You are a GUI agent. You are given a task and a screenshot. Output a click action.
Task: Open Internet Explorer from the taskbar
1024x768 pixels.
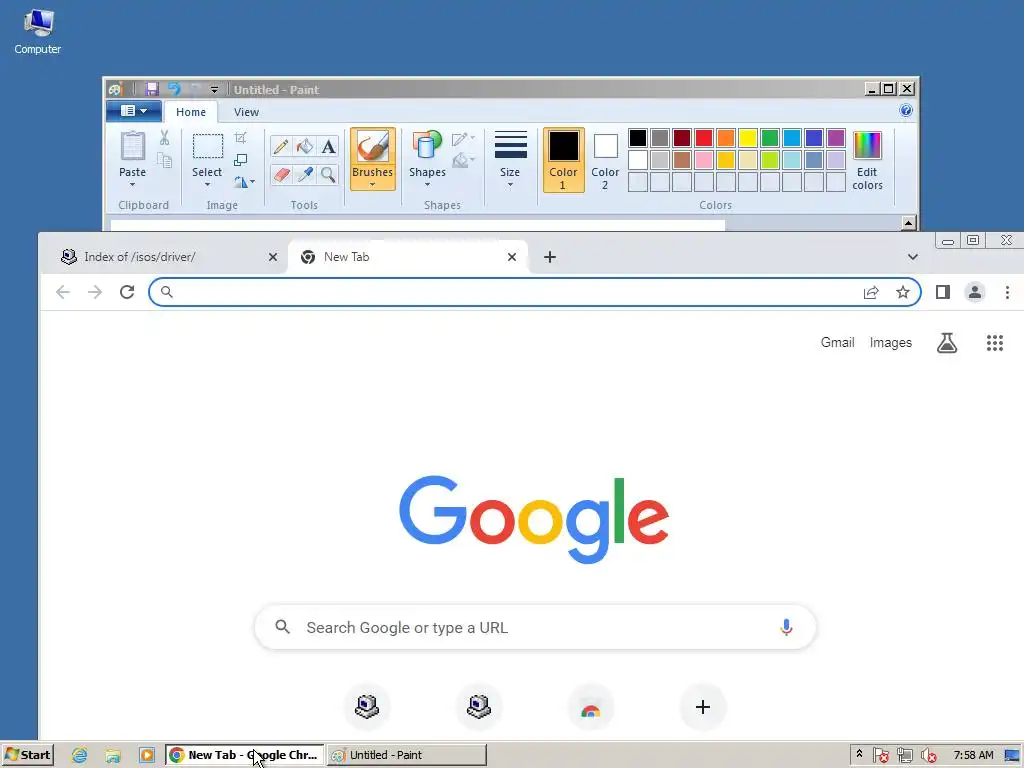(x=80, y=755)
